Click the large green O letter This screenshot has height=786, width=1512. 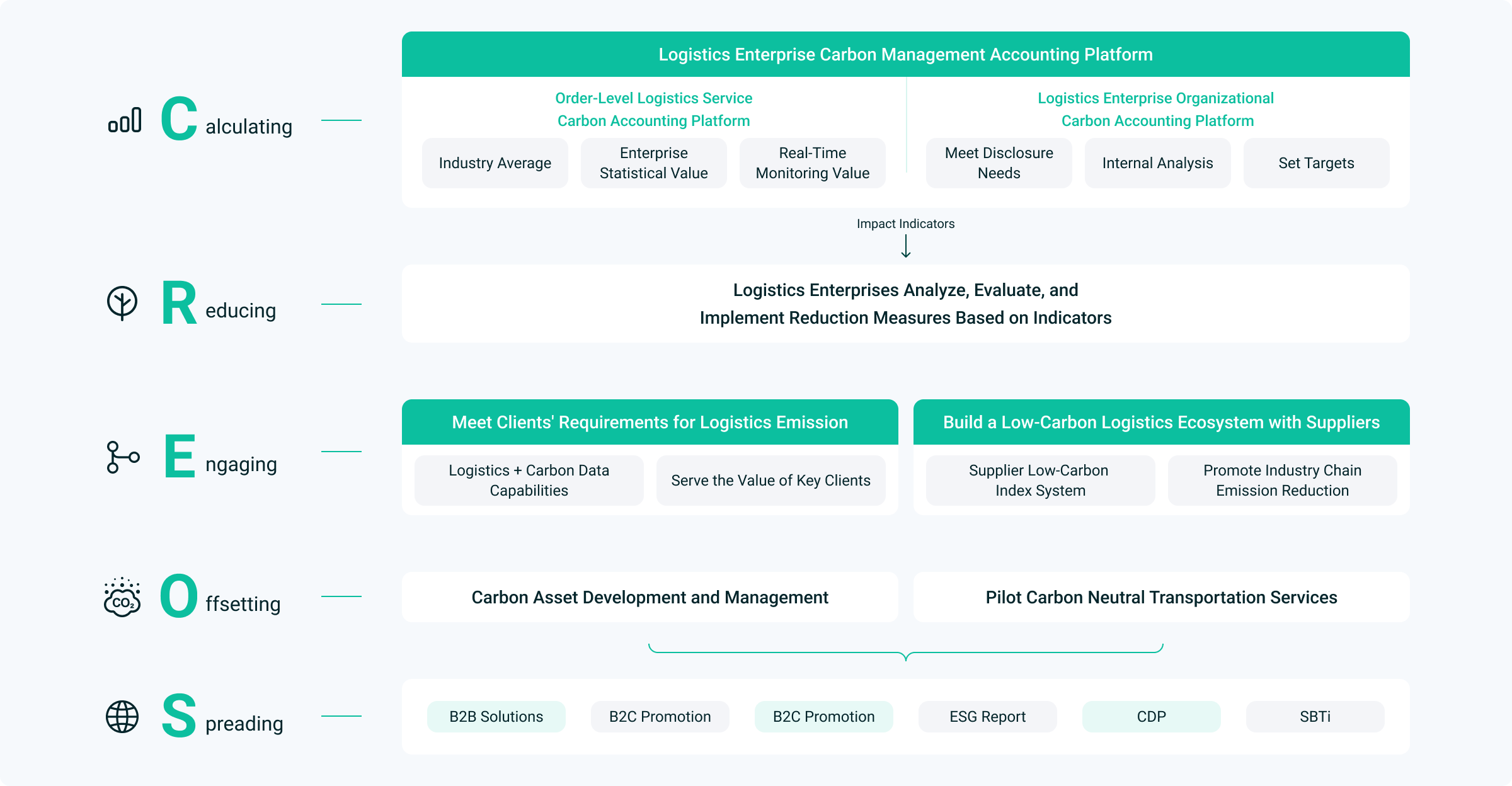179,596
